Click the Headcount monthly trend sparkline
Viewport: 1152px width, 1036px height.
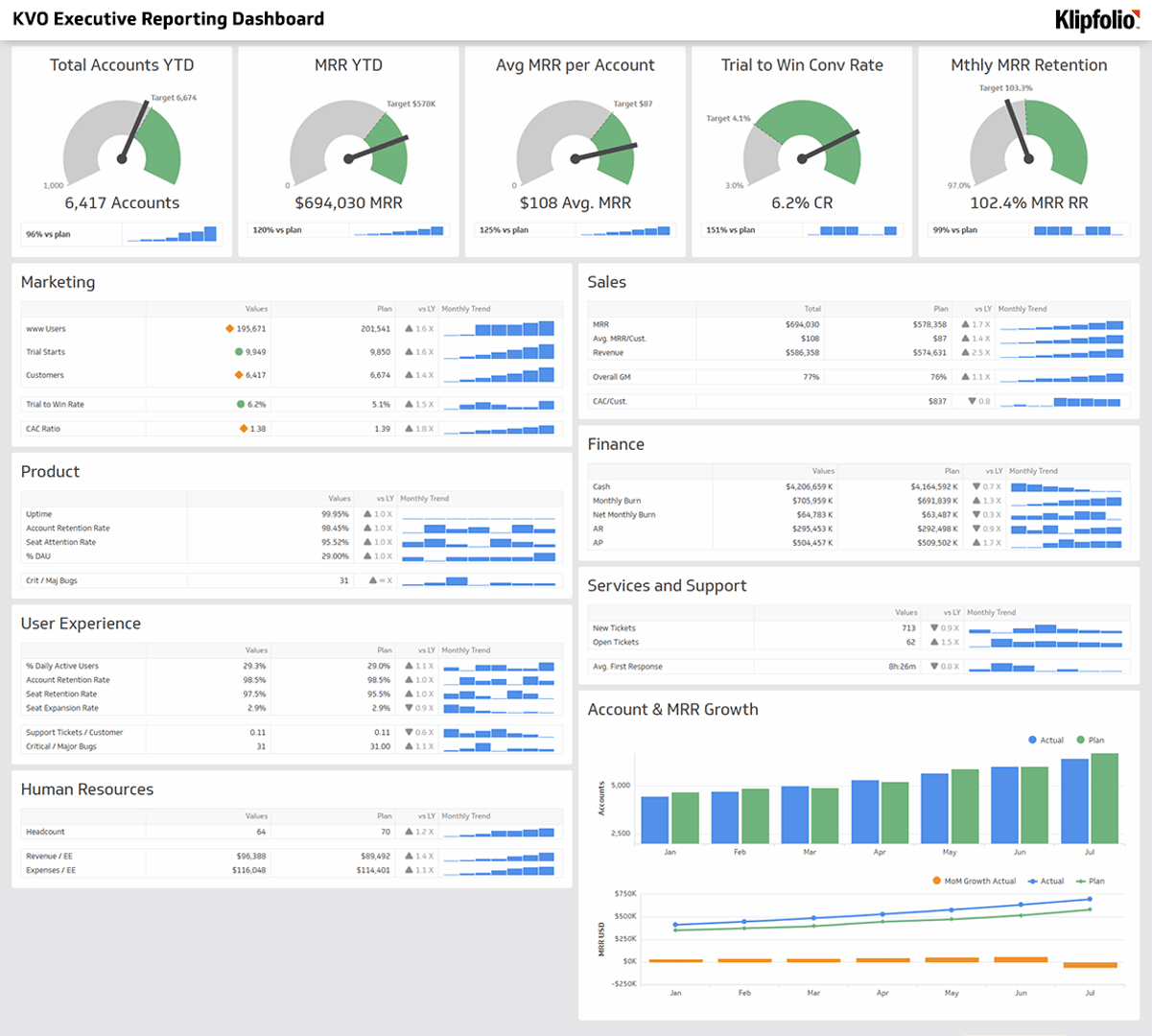tap(499, 832)
